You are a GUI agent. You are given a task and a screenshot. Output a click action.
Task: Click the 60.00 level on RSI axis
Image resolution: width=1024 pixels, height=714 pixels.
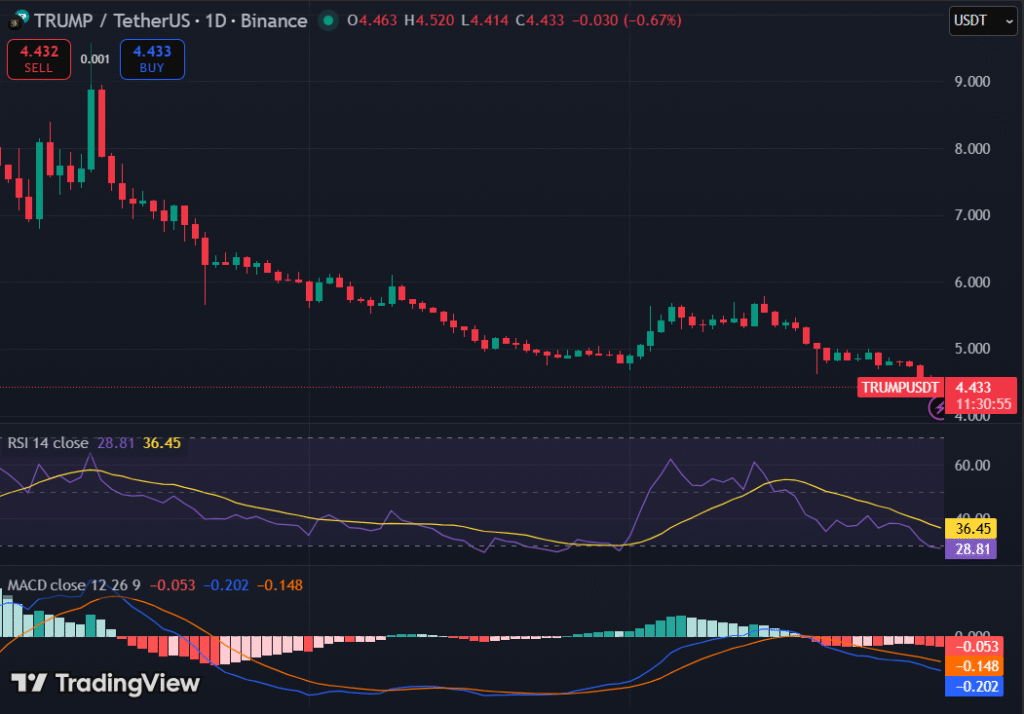pyautogui.click(x=974, y=465)
